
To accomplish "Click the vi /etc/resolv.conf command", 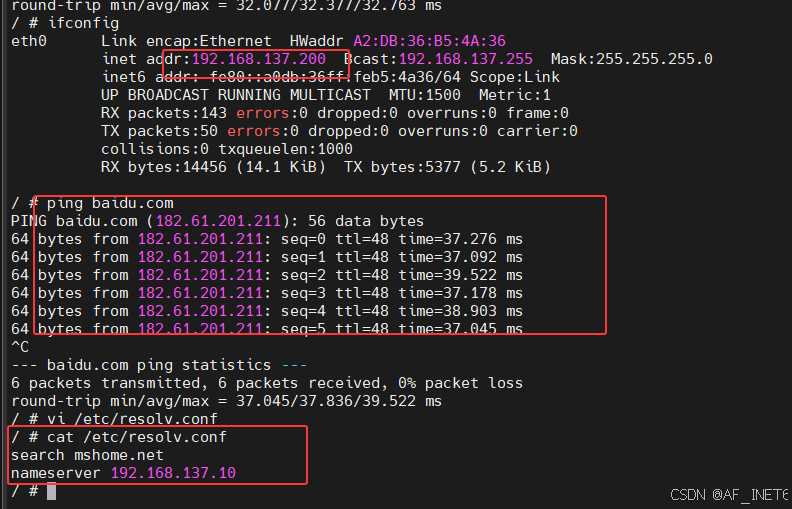I will click(132, 419).
